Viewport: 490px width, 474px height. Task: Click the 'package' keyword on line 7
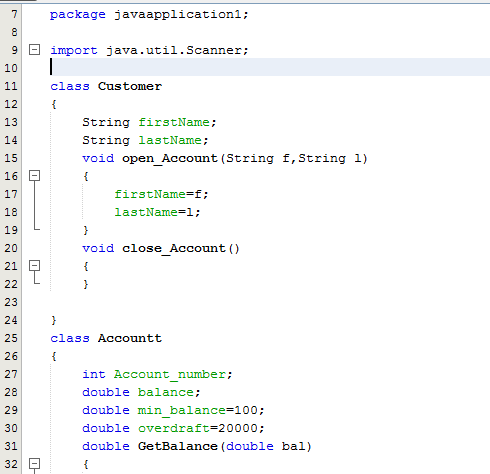[x=78, y=15]
